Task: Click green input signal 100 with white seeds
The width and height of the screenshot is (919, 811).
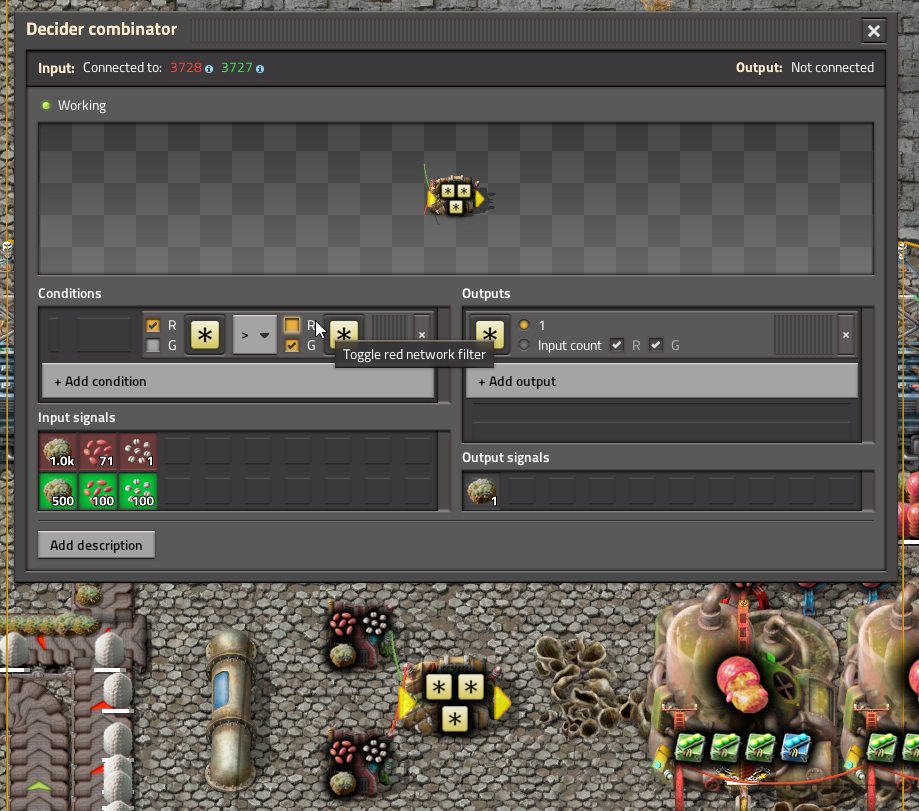Action: click(138, 491)
